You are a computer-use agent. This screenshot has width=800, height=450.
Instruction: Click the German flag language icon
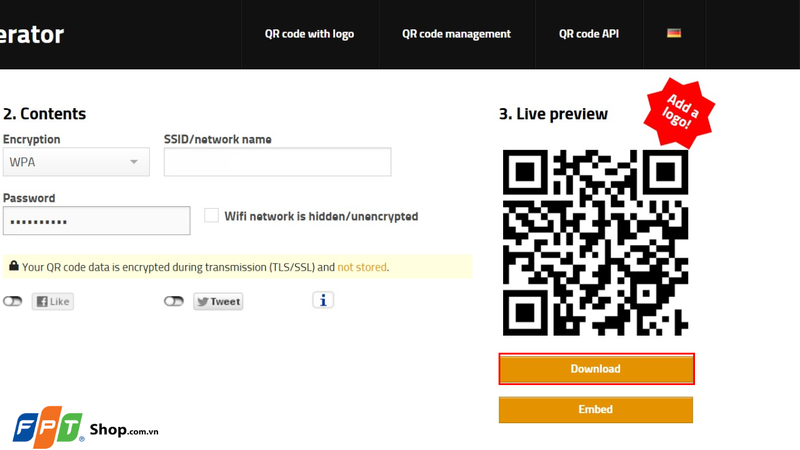click(x=673, y=33)
